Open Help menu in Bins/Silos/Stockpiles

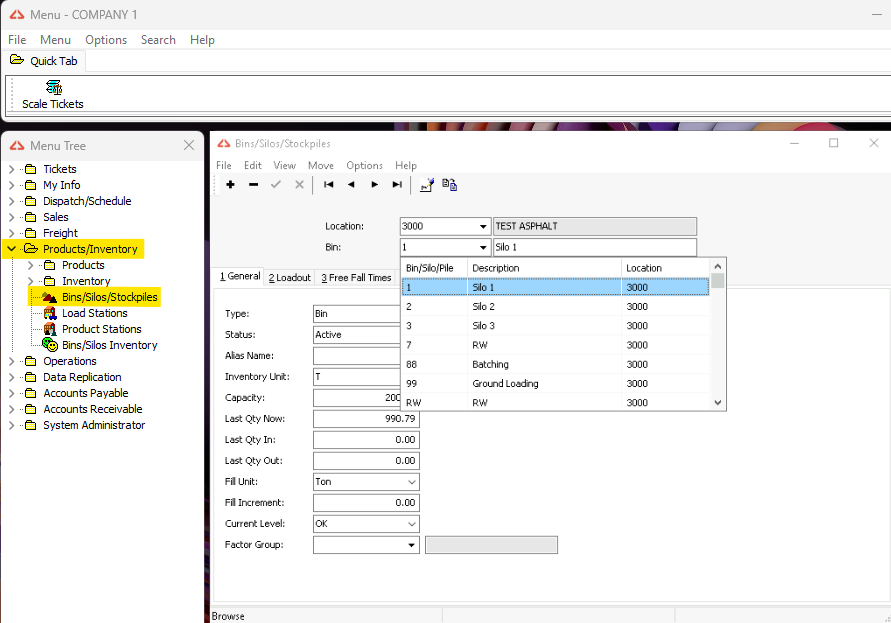pos(406,165)
